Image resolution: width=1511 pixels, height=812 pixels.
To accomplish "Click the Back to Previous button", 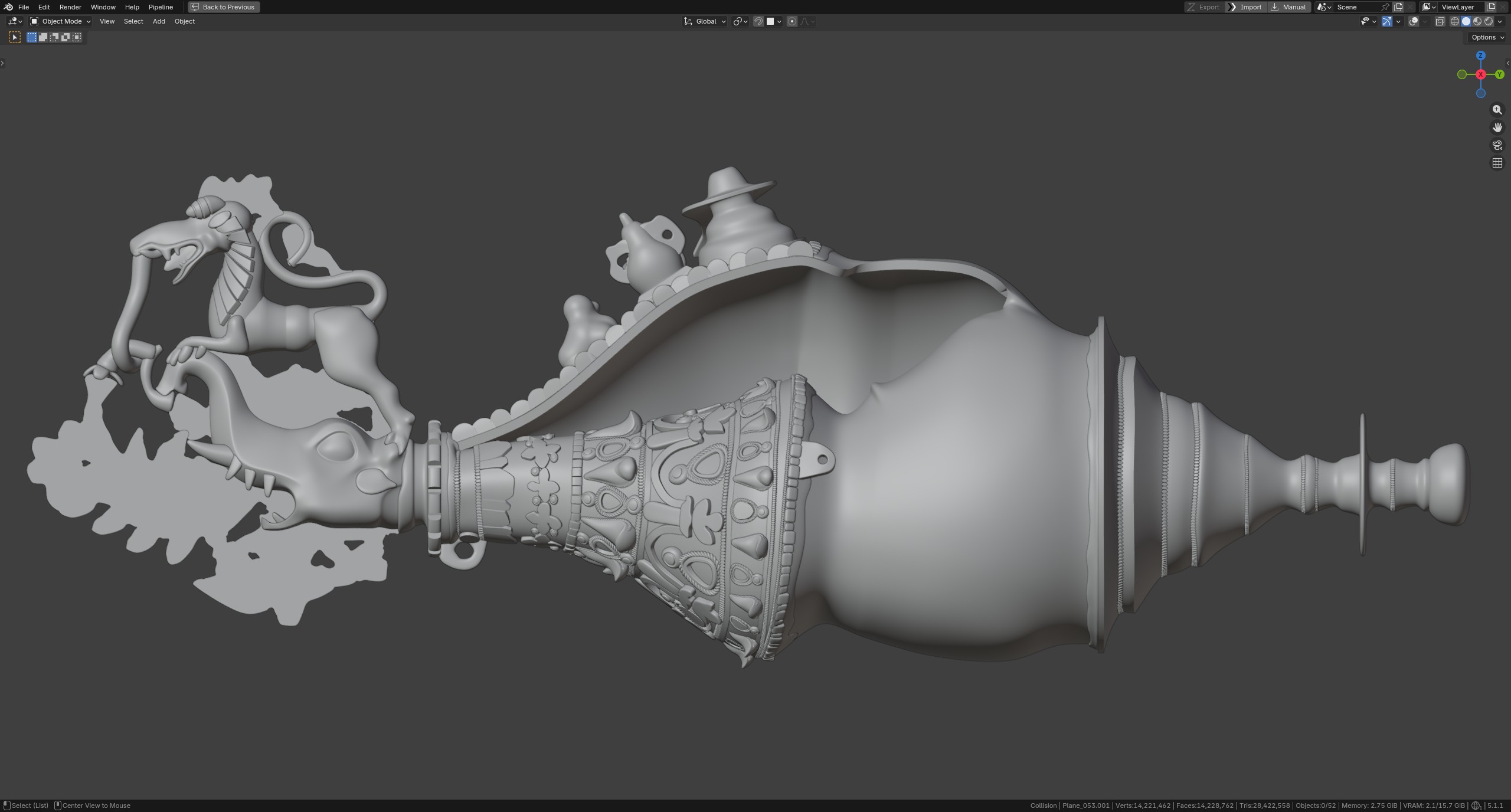I will point(224,7).
